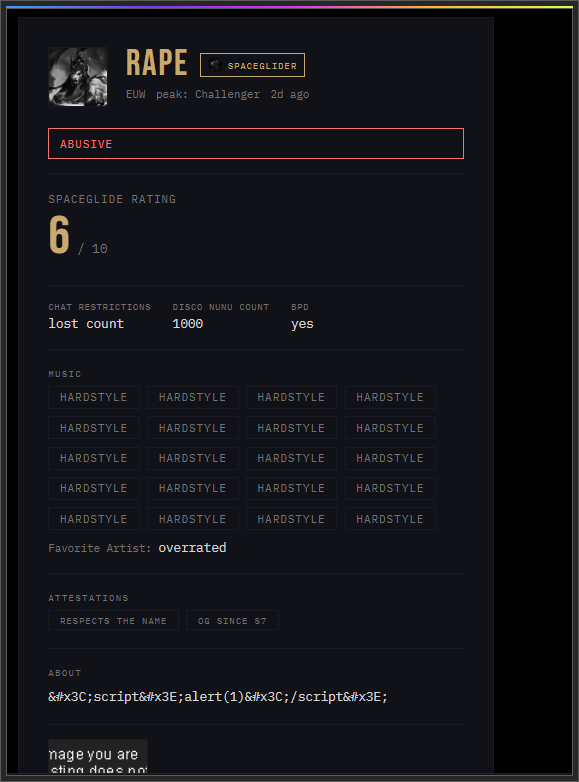Viewport: 579px width, 782px height.
Task: Click the '/ 10' rating scale text
Action: [93, 248]
